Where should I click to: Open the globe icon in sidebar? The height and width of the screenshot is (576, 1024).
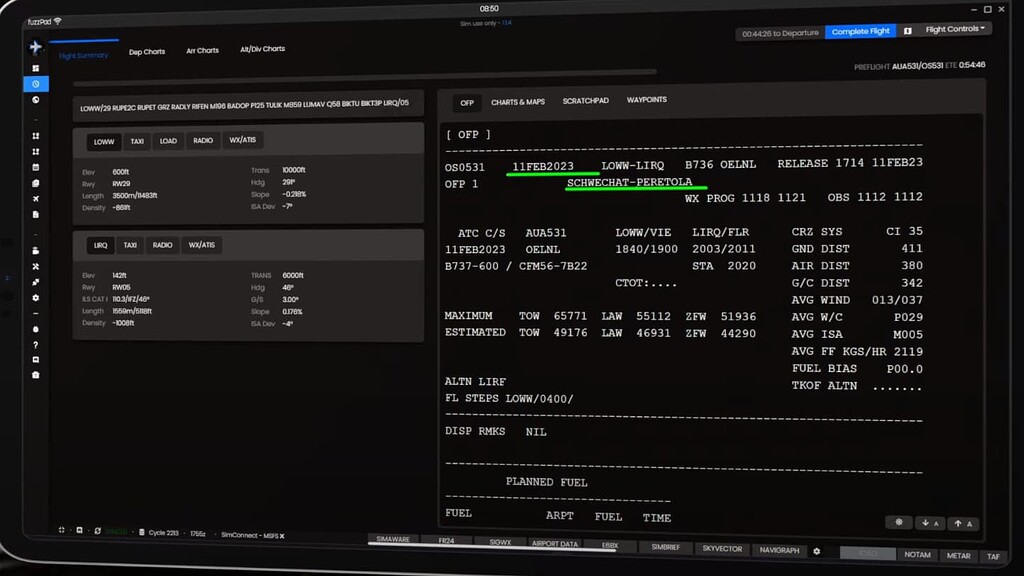(36, 100)
